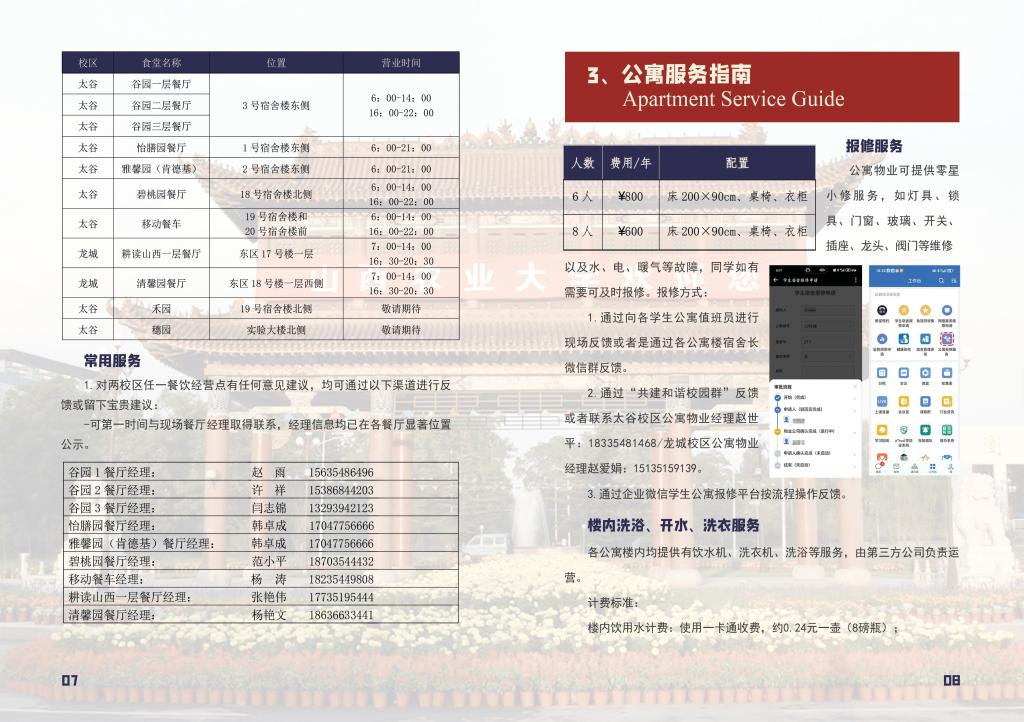Viewport: 1024px width, 722px height.
Task: Click the '怡膳园餐厅经理' row label
Action: (112, 526)
